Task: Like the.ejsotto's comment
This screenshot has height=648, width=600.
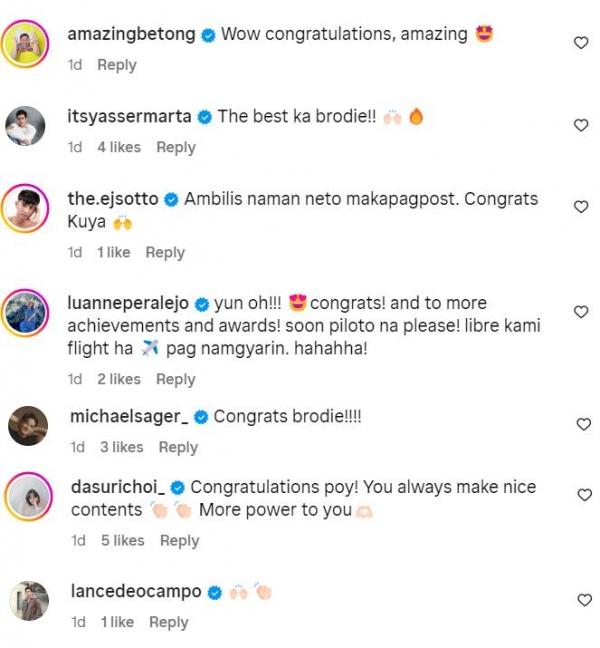Action: 581,207
